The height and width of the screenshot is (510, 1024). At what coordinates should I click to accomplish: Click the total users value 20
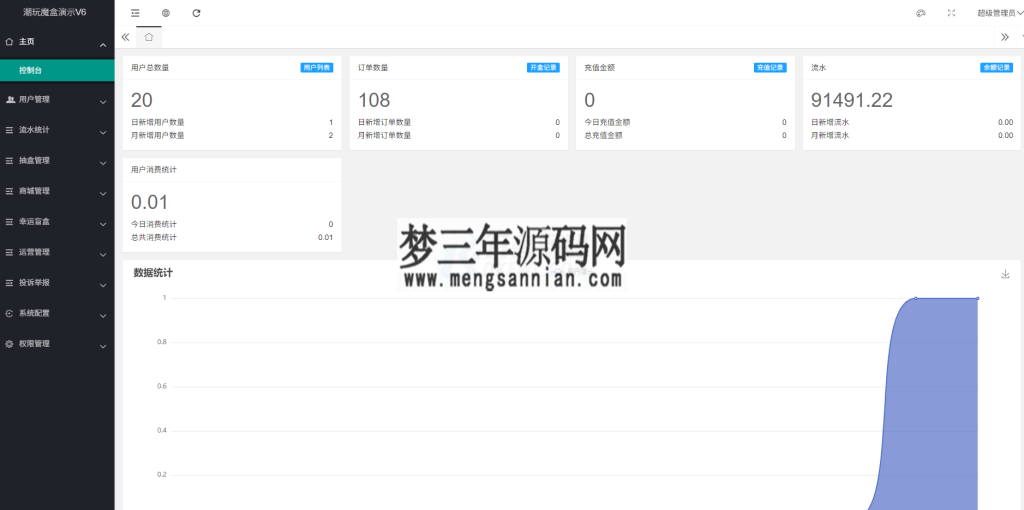tap(142, 100)
